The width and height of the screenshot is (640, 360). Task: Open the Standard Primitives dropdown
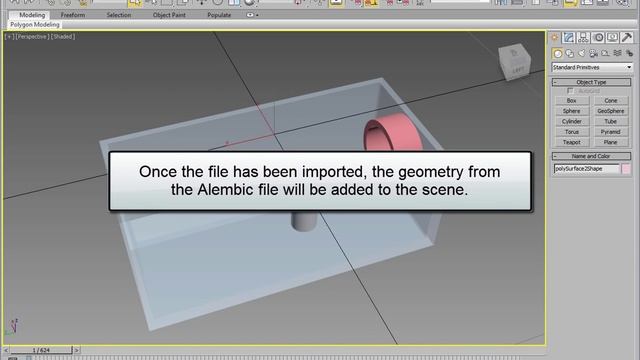(x=592, y=67)
